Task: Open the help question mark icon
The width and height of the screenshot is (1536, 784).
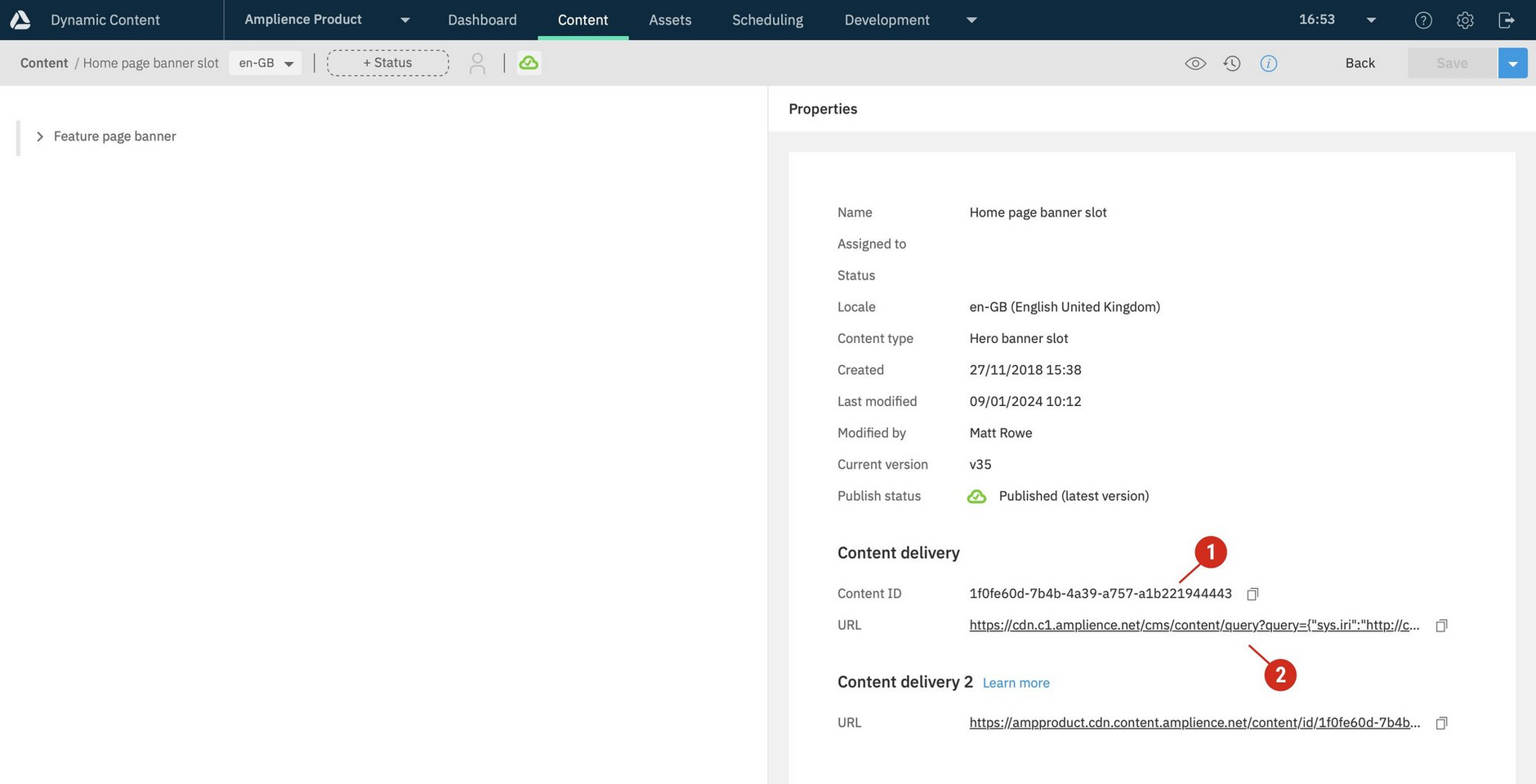Action: point(1423,20)
